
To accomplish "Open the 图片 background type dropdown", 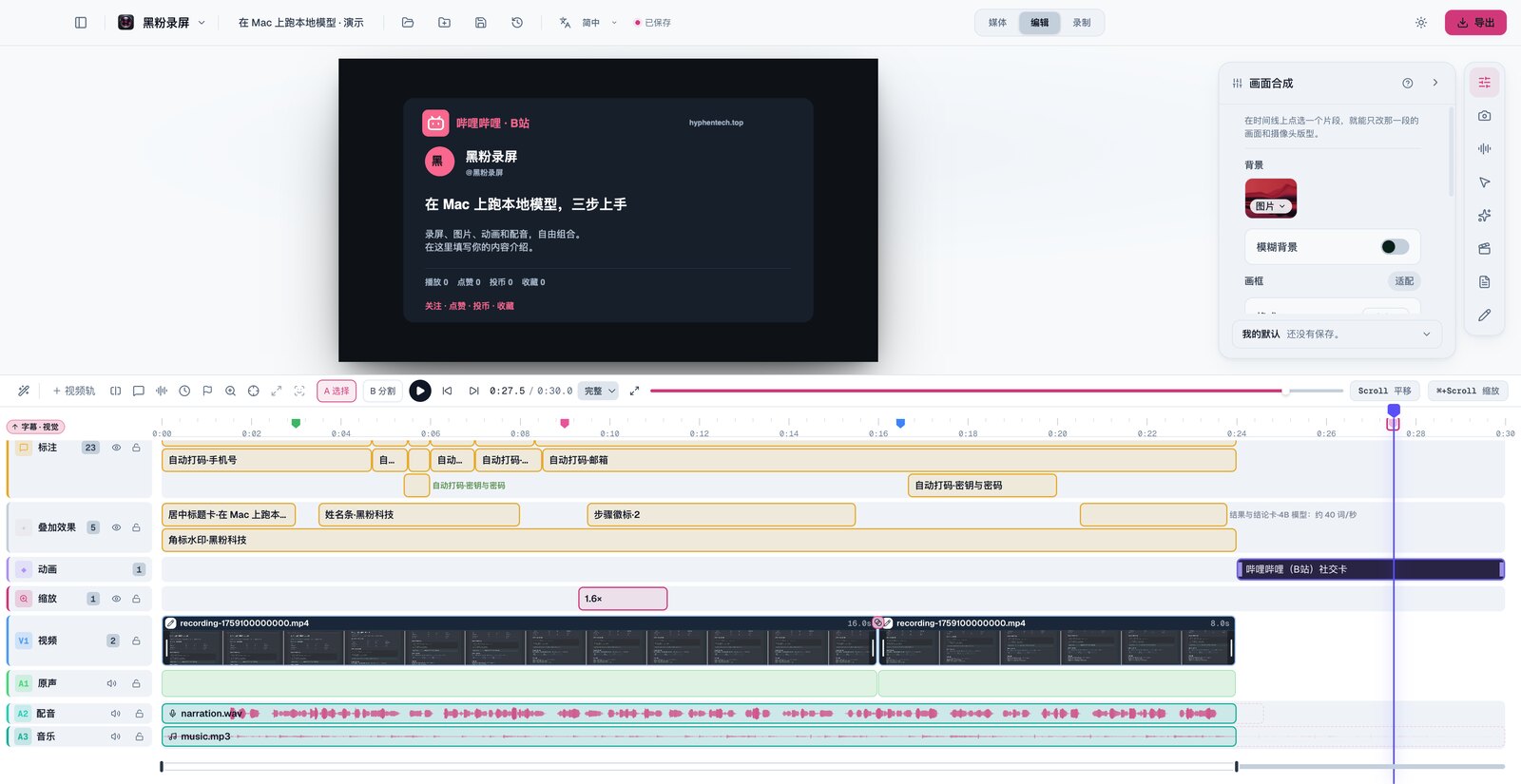I will pos(1270,206).
